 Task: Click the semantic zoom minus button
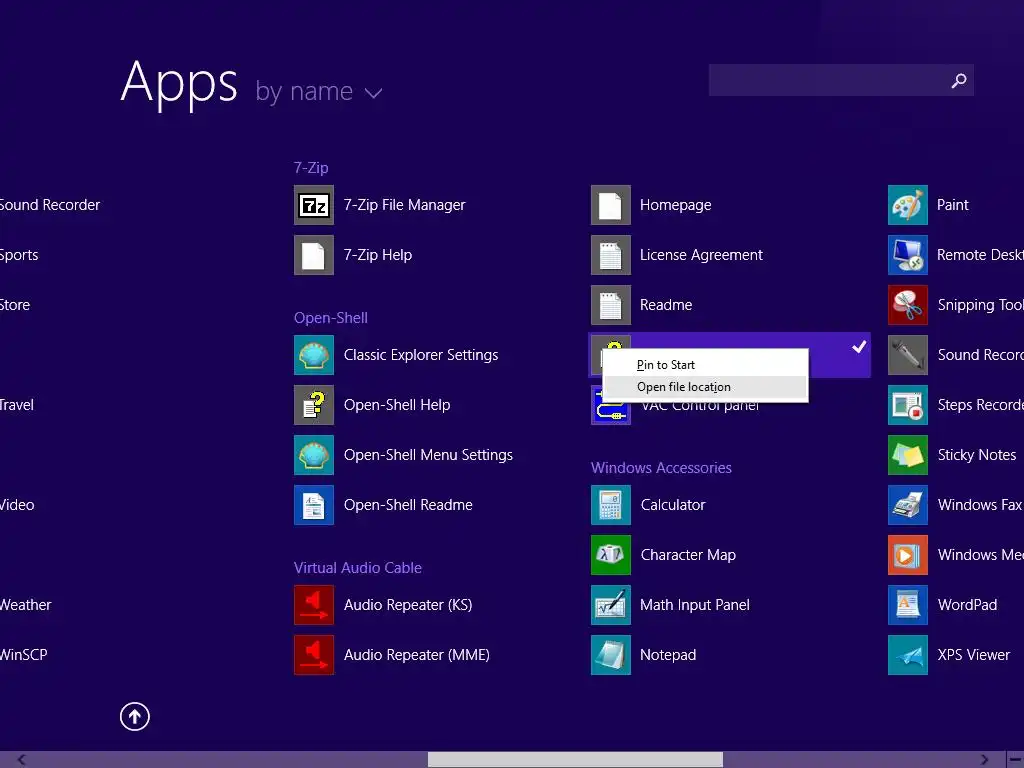click(1016, 760)
